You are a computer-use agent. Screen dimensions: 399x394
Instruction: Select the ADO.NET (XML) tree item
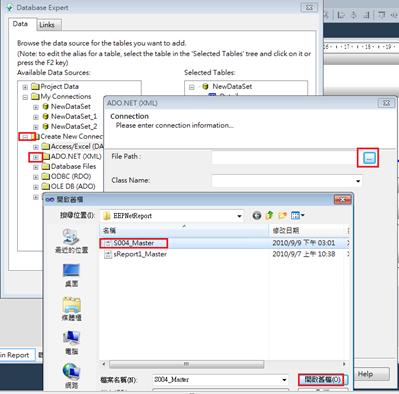[76, 156]
